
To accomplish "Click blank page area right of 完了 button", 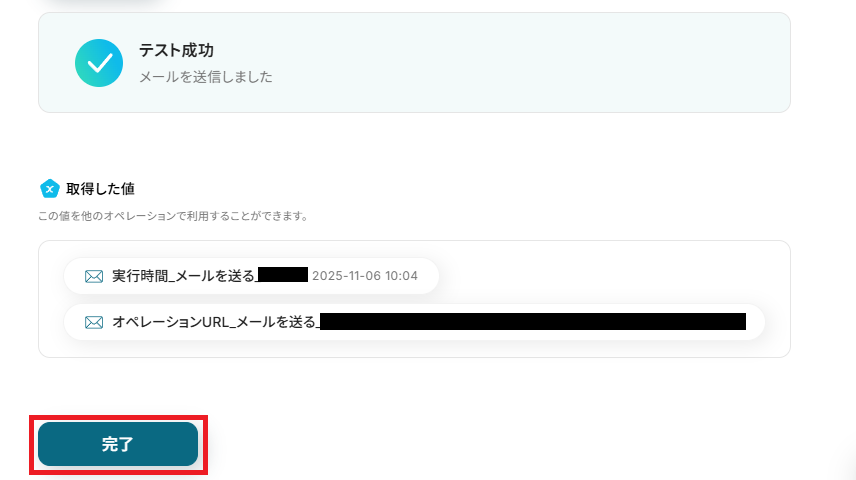I will 491,444.
